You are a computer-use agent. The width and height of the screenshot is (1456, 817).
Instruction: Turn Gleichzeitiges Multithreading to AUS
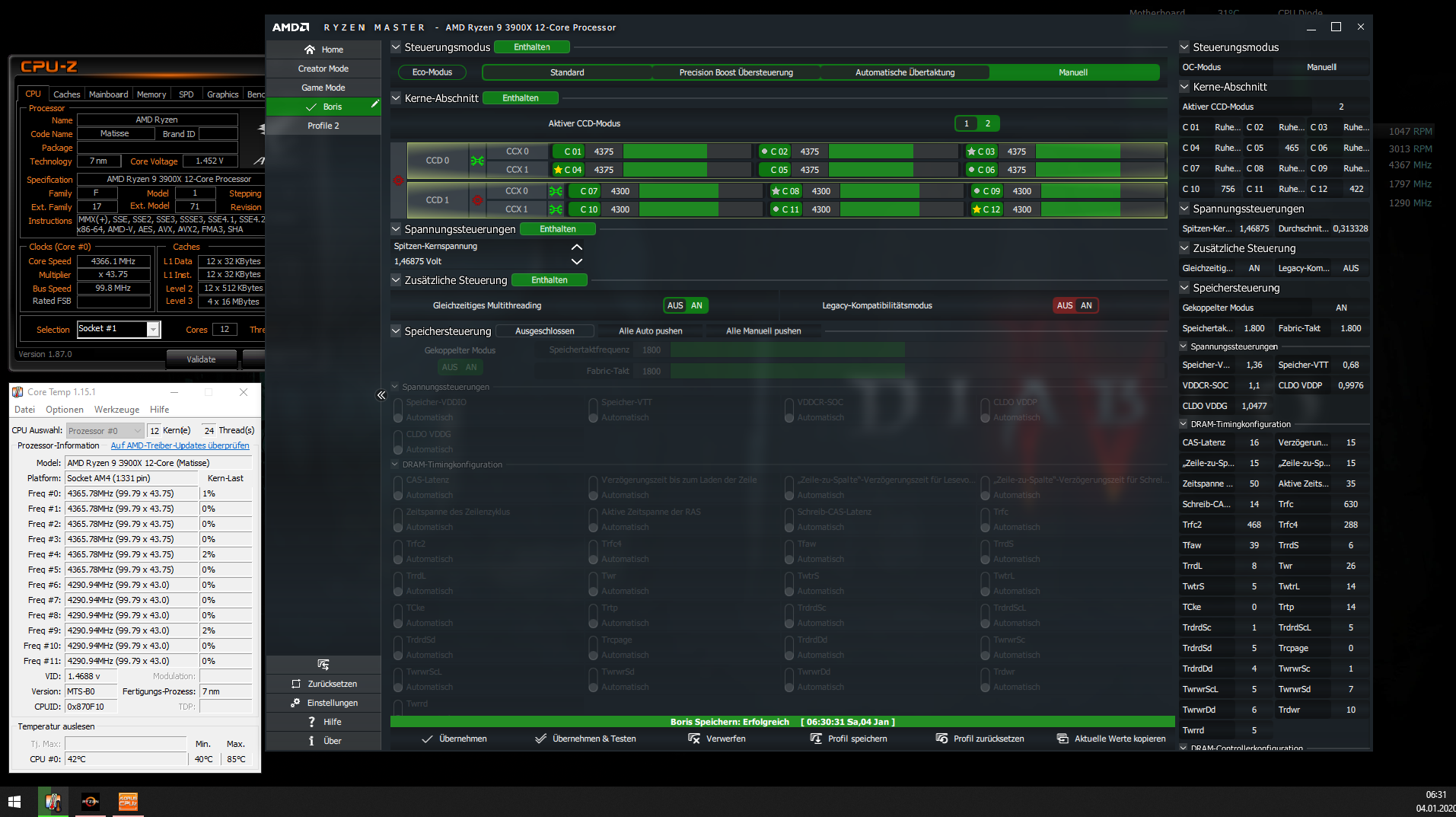675,305
